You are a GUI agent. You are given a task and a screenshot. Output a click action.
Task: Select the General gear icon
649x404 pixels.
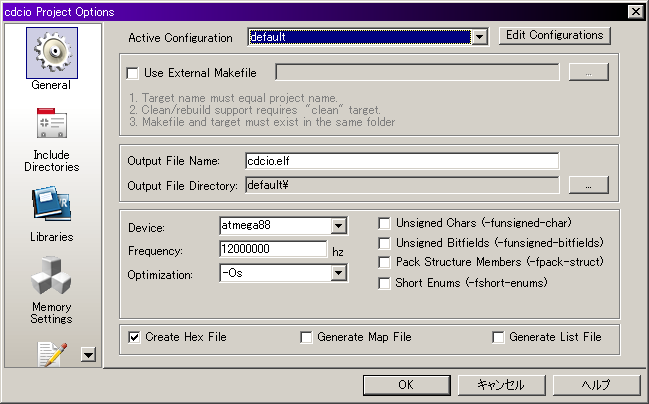click(x=52, y=53)
